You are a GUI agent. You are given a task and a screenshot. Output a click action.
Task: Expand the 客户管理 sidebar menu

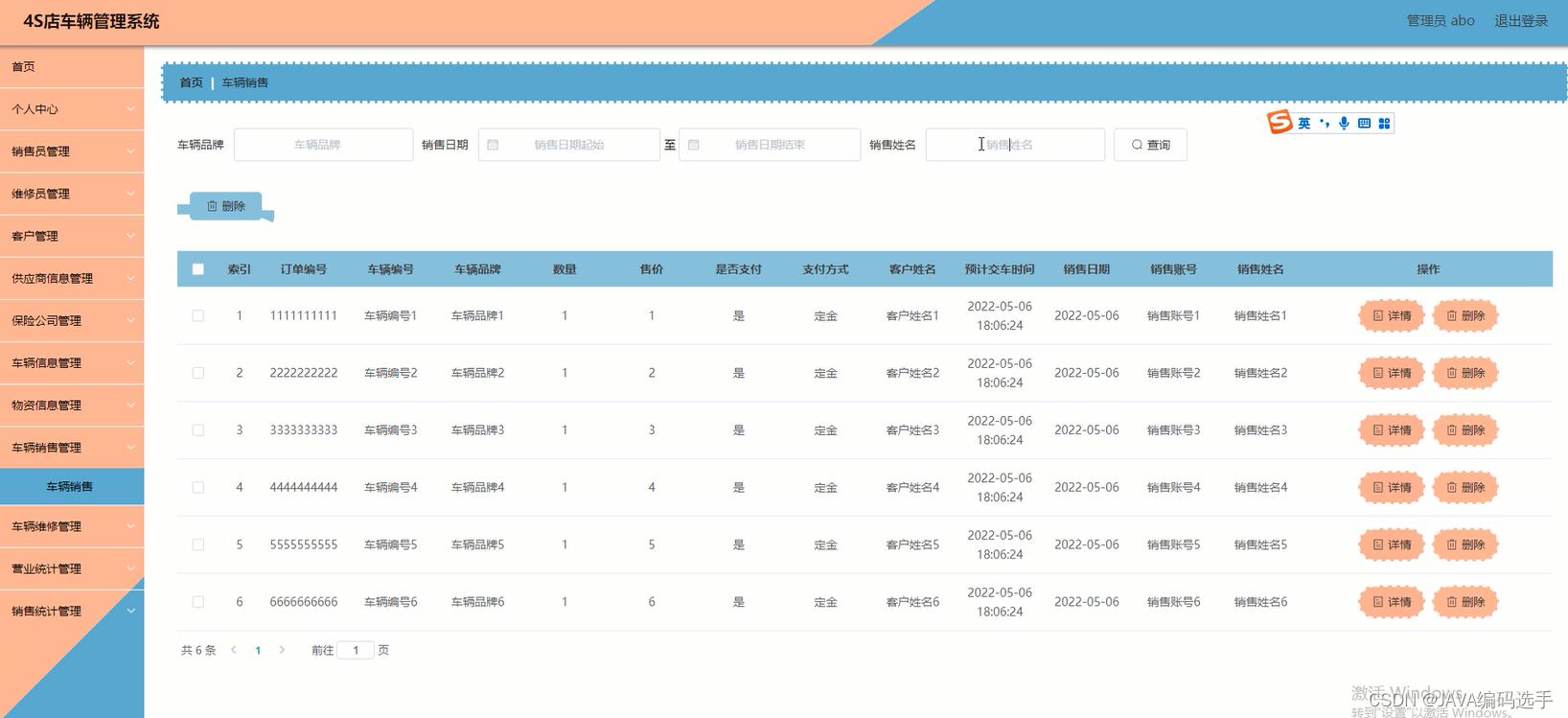72,236
